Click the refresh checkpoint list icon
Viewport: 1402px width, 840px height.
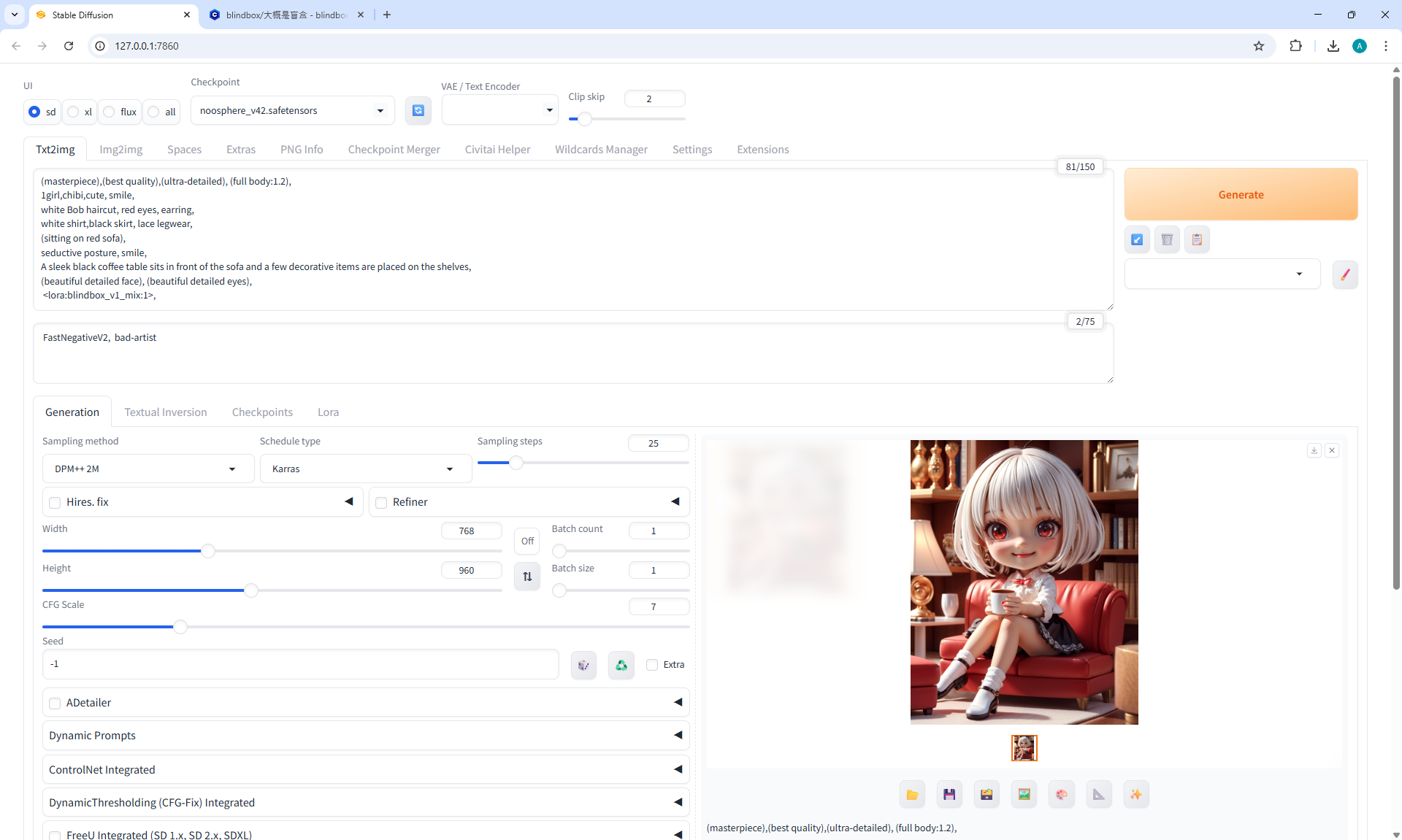click(418, 110)
